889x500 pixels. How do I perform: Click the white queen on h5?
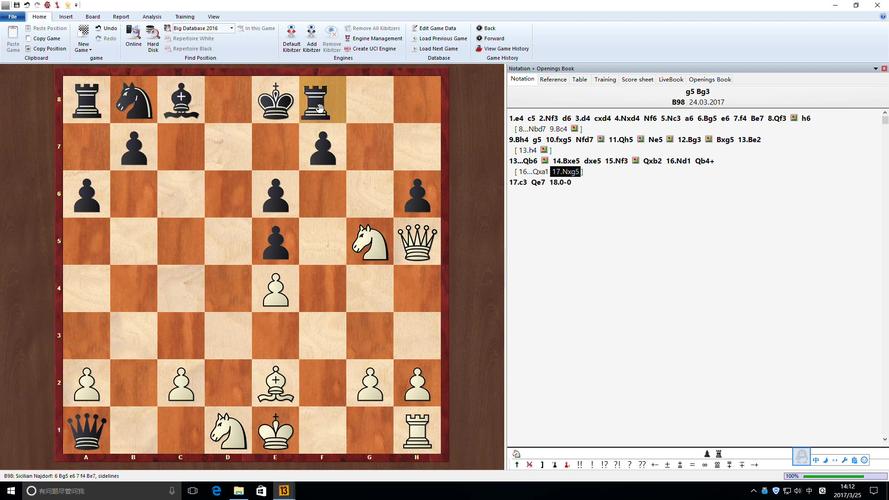point(417,241)
